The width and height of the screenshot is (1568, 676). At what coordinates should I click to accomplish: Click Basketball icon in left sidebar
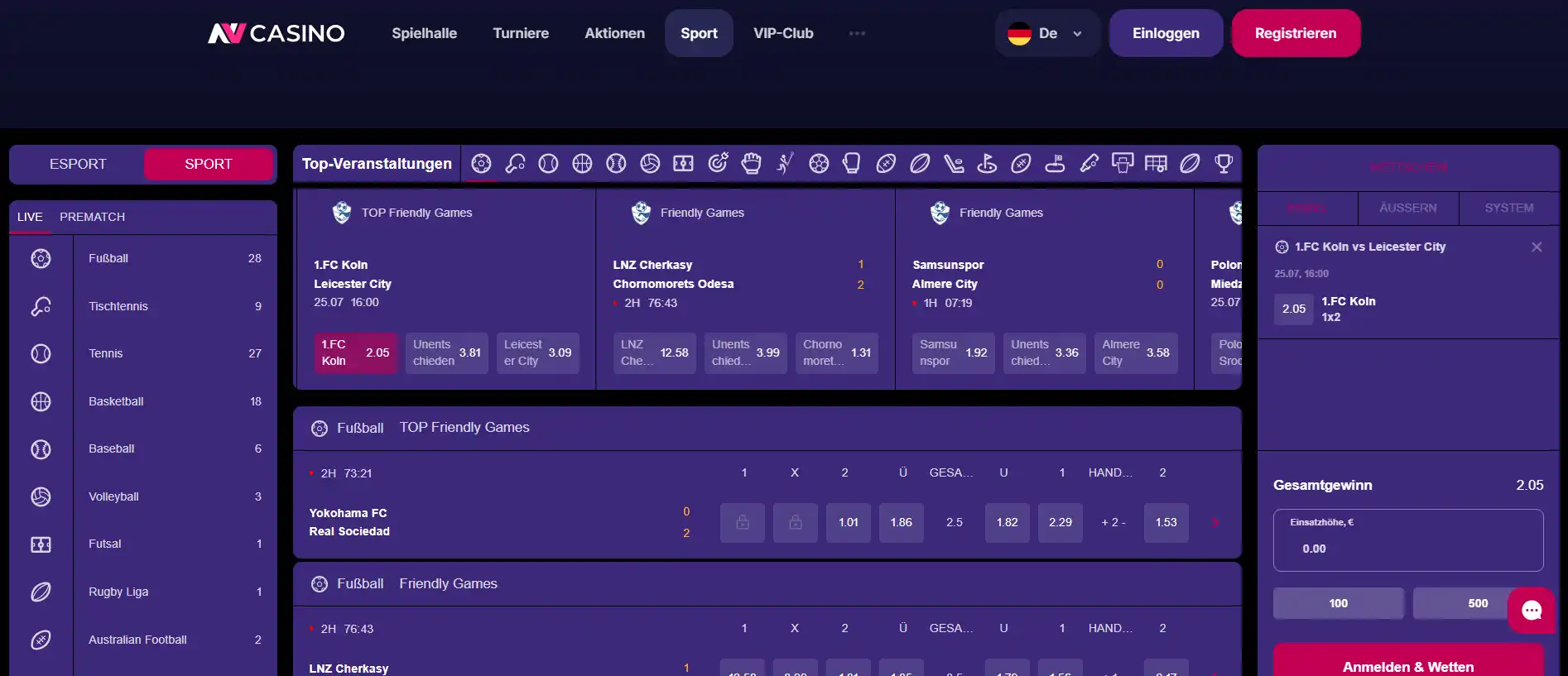tap(41, 401)
